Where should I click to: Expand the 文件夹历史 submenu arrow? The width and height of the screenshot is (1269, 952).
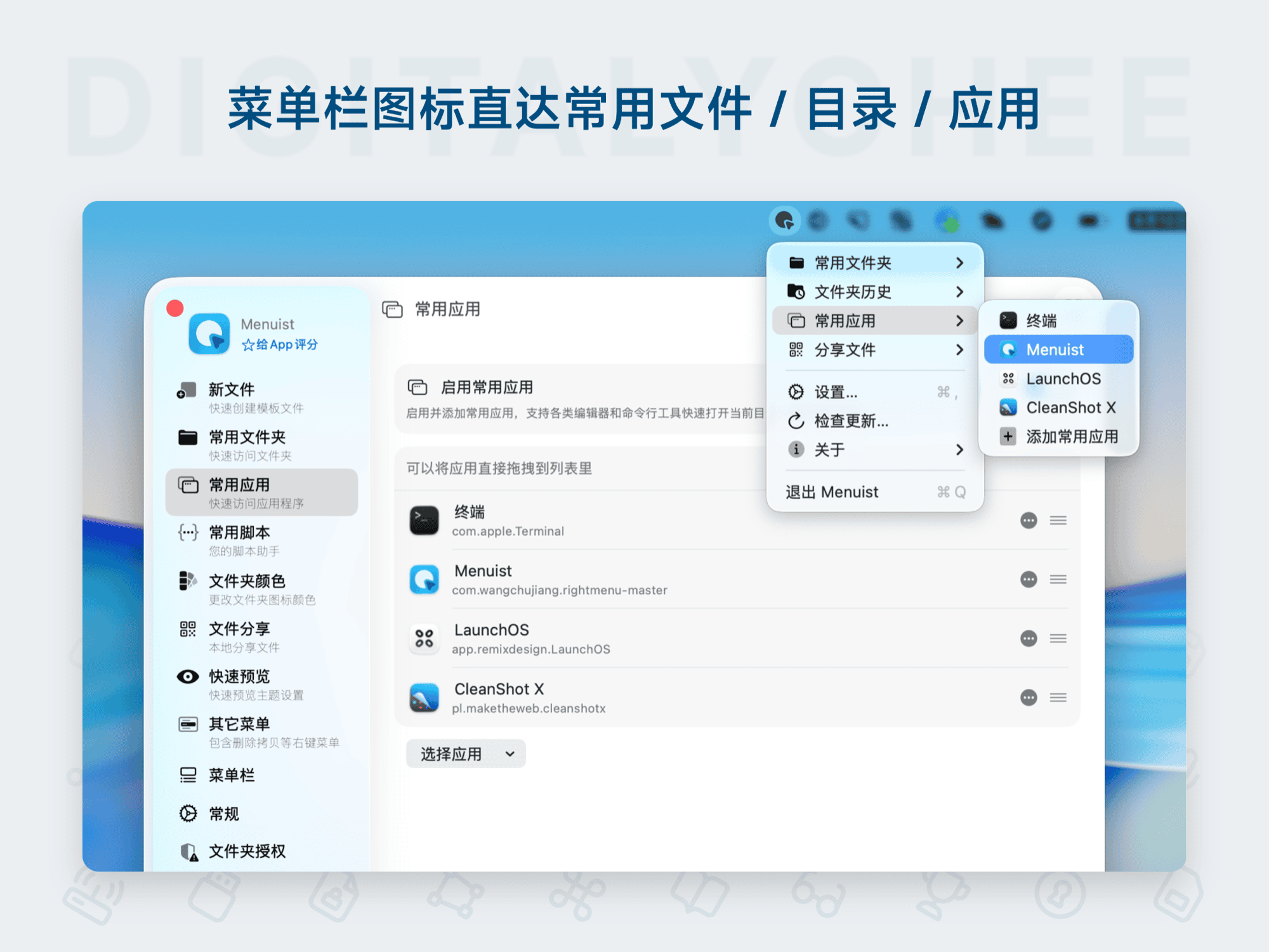(x=959, y=292)
